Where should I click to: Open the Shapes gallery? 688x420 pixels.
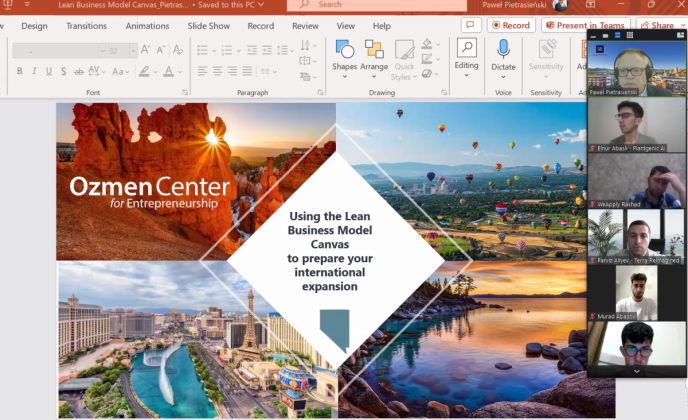point(344,59)
